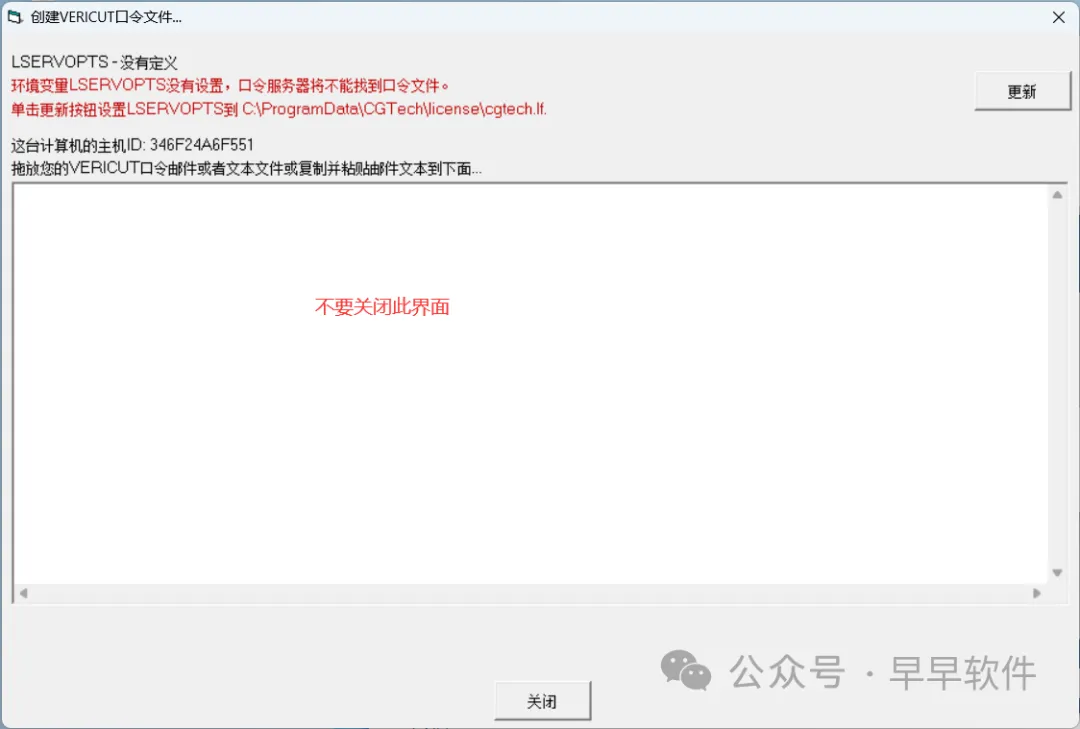Click the 拖放您的VERICUT口令邮件 instruction text
This screenshot has height=729, width=1080.
(247, 168)
